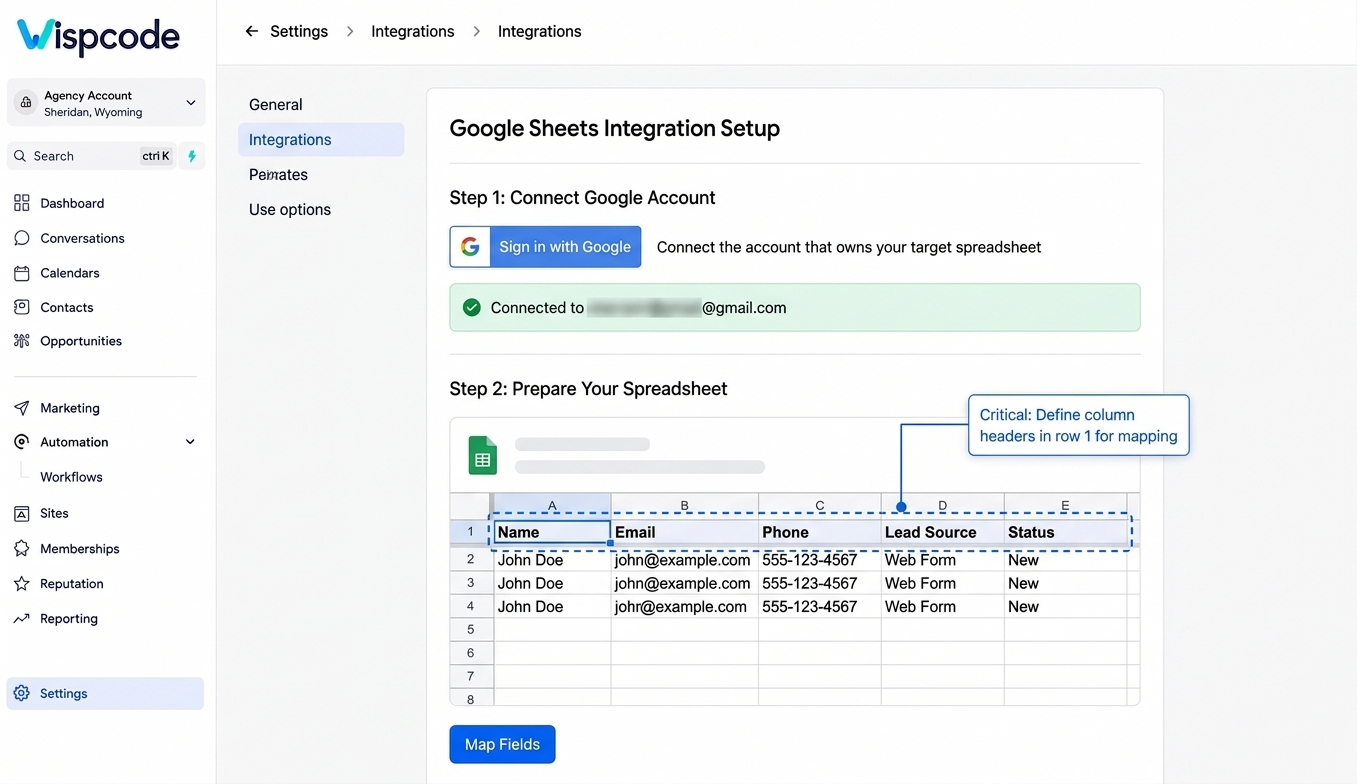This screenshot has width=1357, height=784.
Task: Click the Contacts icon in sidebar
Action: (22, 307)
